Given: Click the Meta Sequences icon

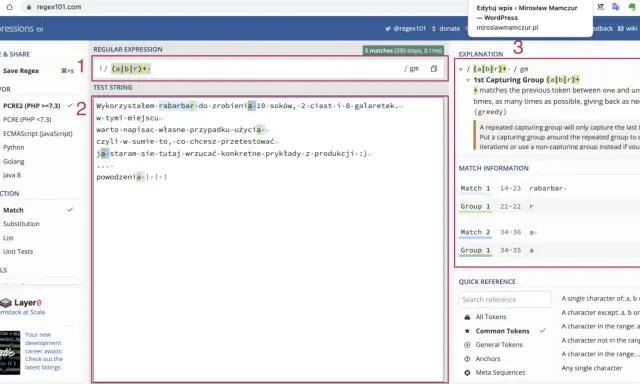Looking at the screenshot, I should tap(467, 373).
